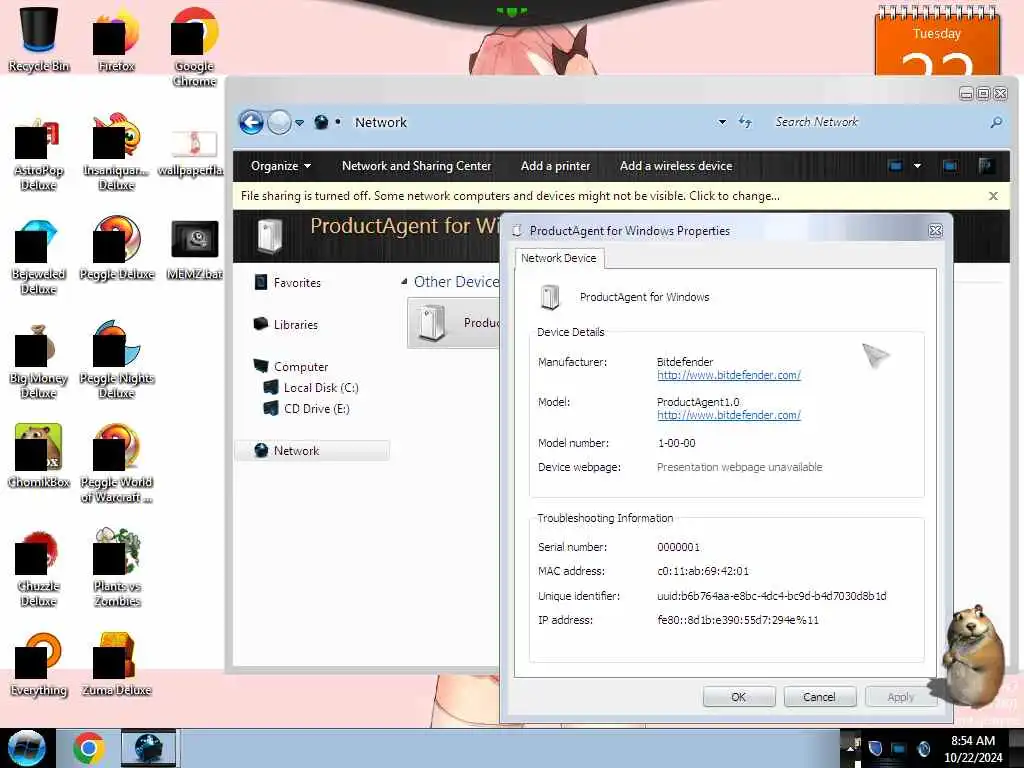
Task: Click the model number value 1-00-00
Action: pyautogui.click(x=677, y=443)
